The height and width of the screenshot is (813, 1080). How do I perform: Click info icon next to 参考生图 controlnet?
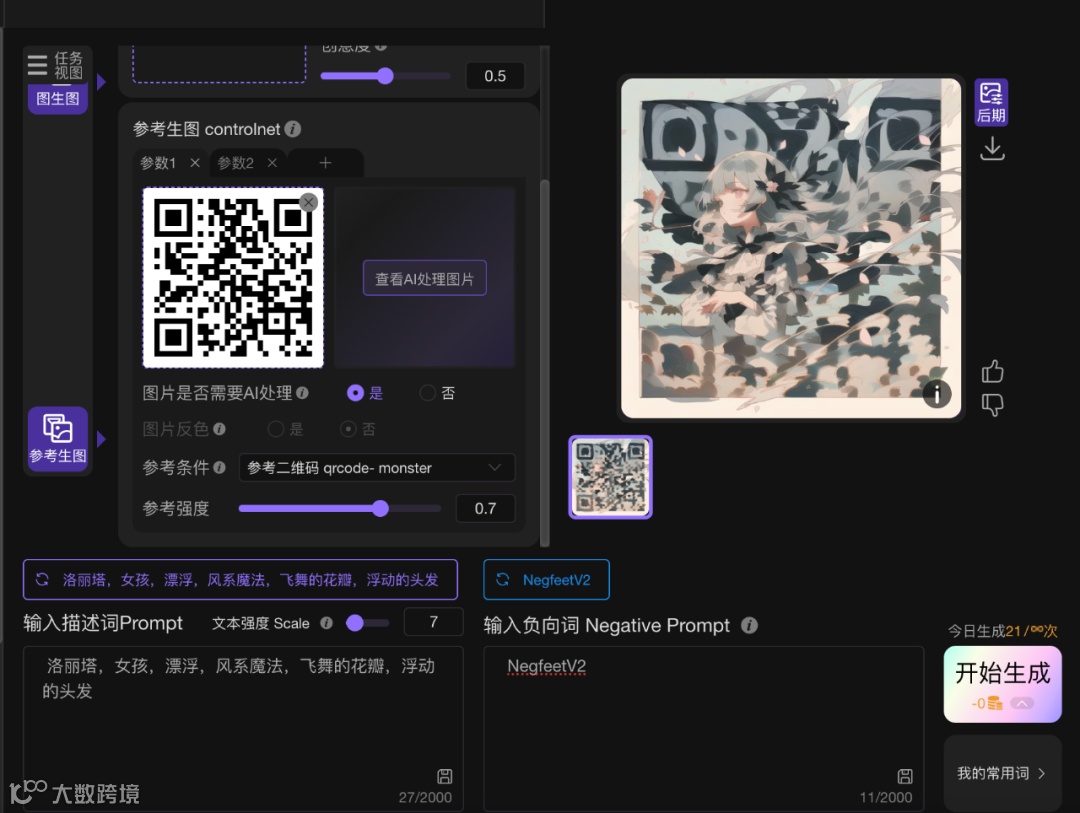(x=293, y=129)
